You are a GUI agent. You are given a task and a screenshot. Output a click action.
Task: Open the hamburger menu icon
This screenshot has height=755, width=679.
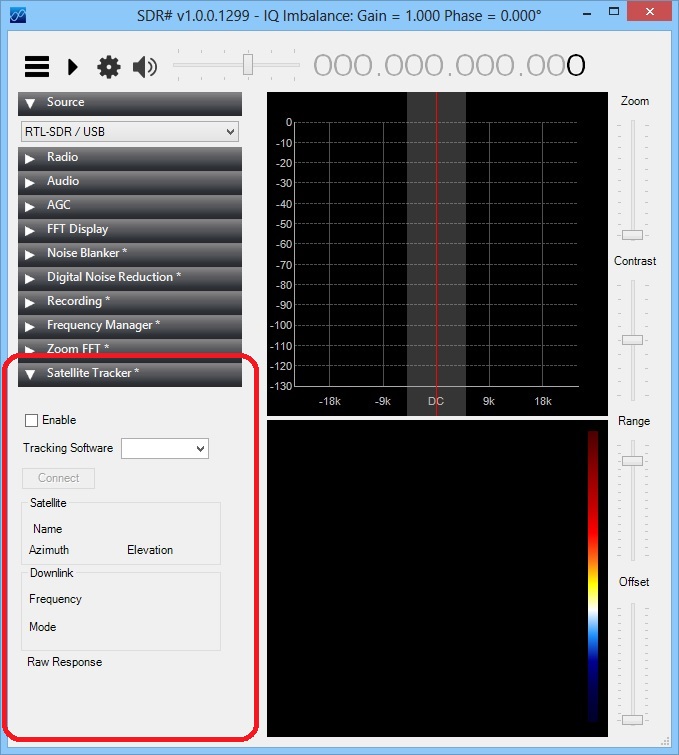37,66
